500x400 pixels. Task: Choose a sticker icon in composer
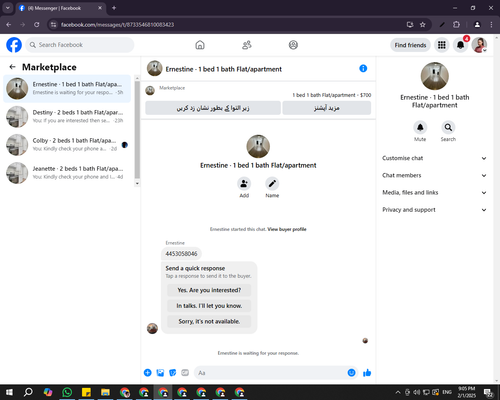click(x=173, y=373)
